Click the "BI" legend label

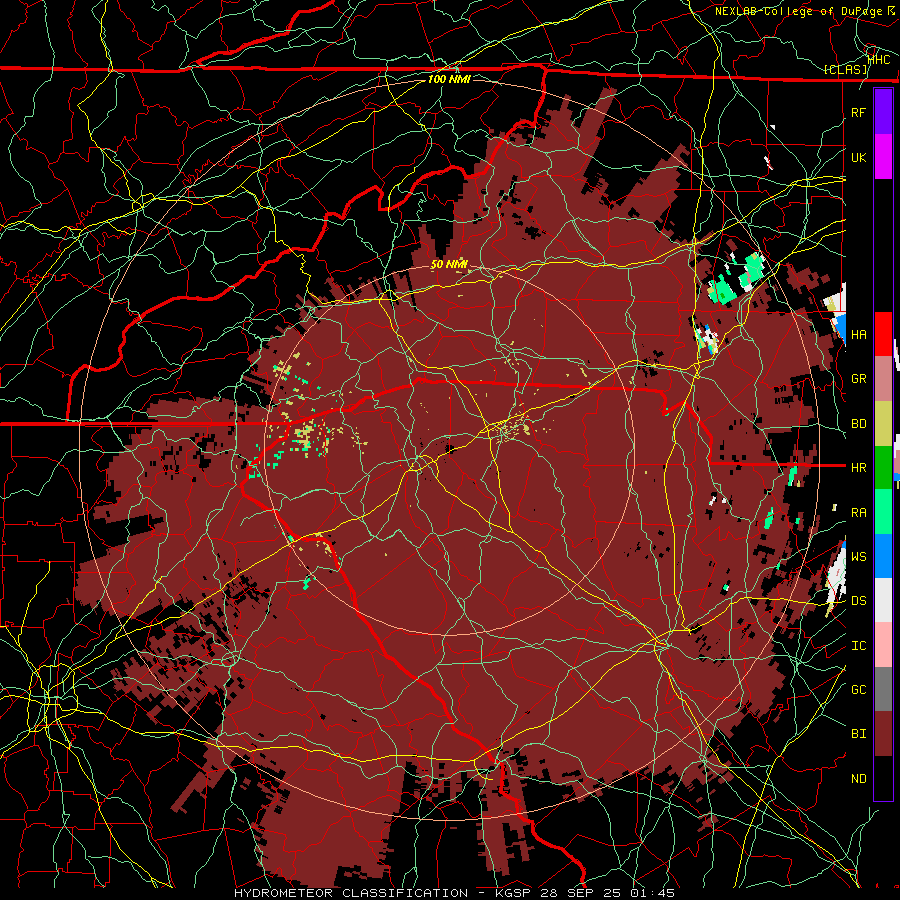pos(858,734)
